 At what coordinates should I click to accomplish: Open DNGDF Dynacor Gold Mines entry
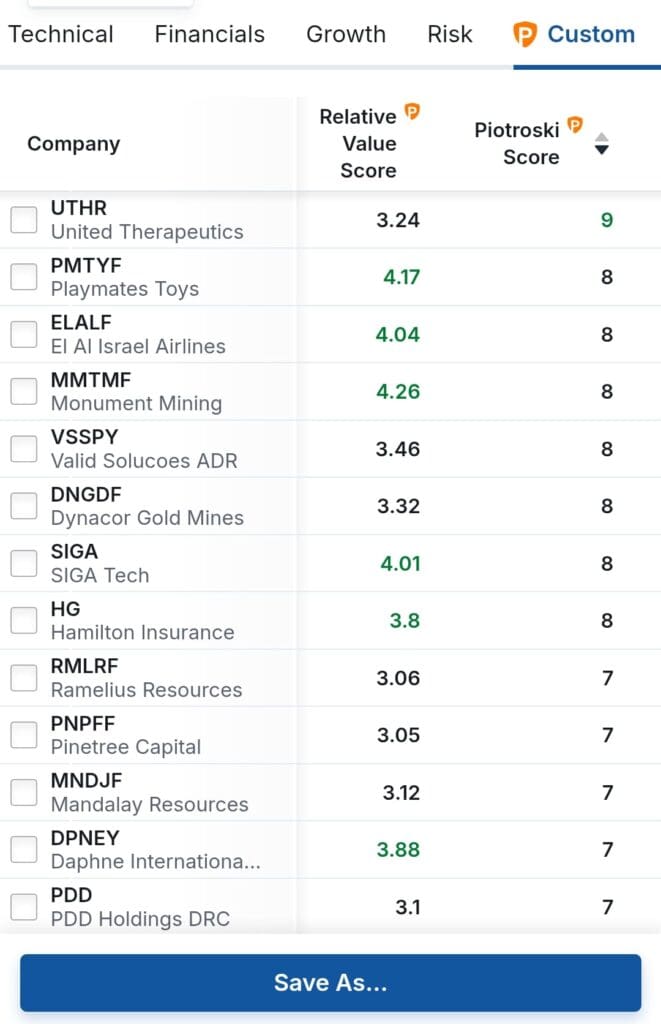point(147,506)
